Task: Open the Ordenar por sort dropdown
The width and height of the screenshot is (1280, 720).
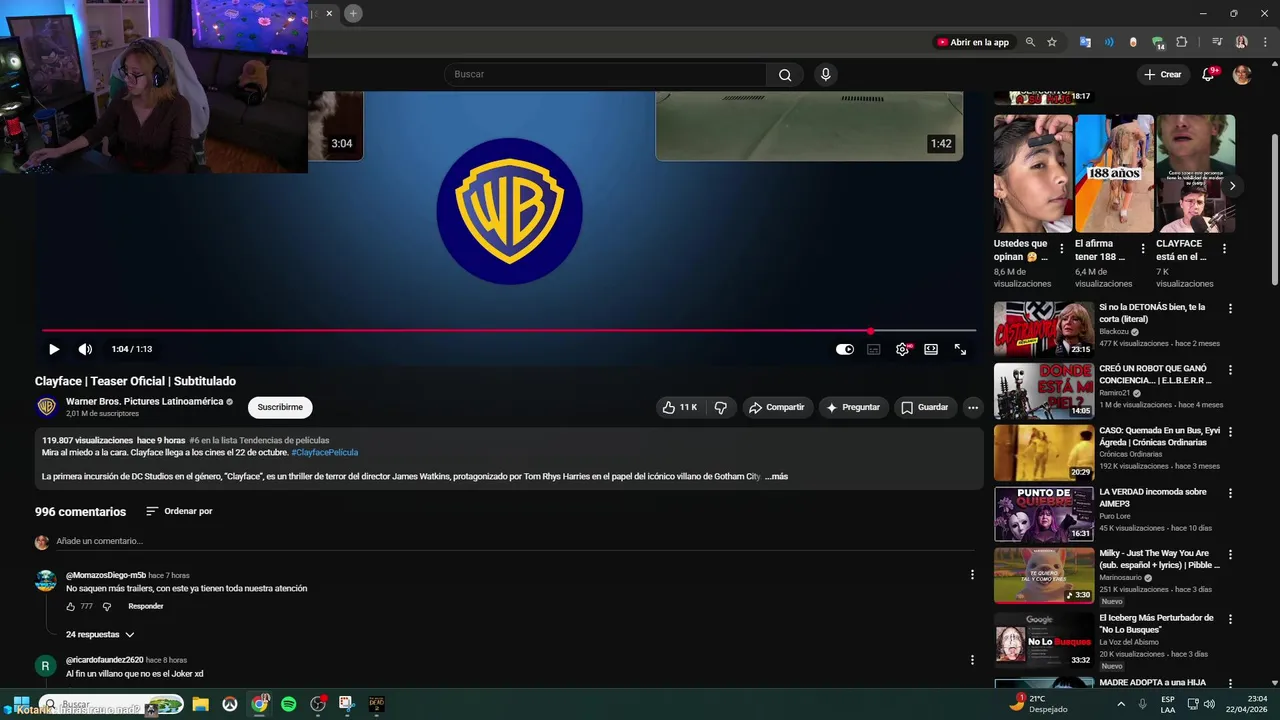Action: pos(179,511)
